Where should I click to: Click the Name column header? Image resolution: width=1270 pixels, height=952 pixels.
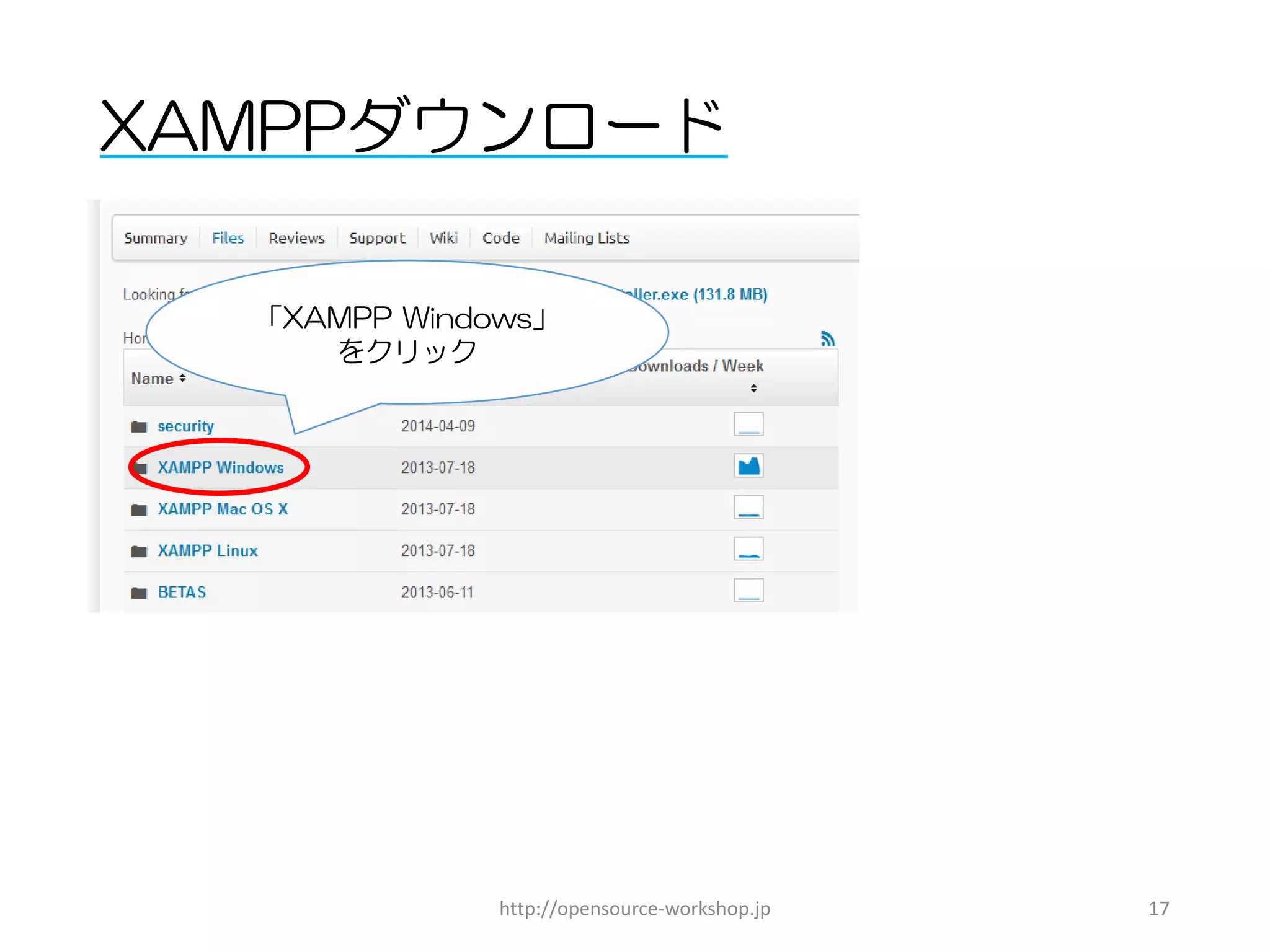click(152, 379)
